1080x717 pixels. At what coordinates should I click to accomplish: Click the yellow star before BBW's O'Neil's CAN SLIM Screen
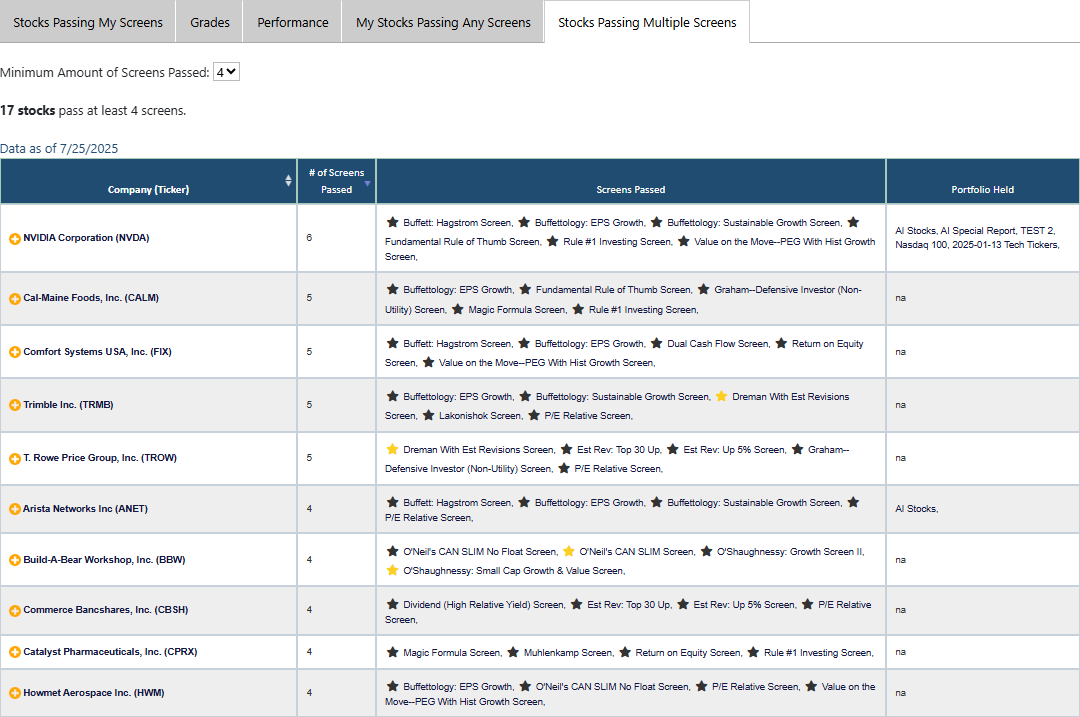point(569,551)
